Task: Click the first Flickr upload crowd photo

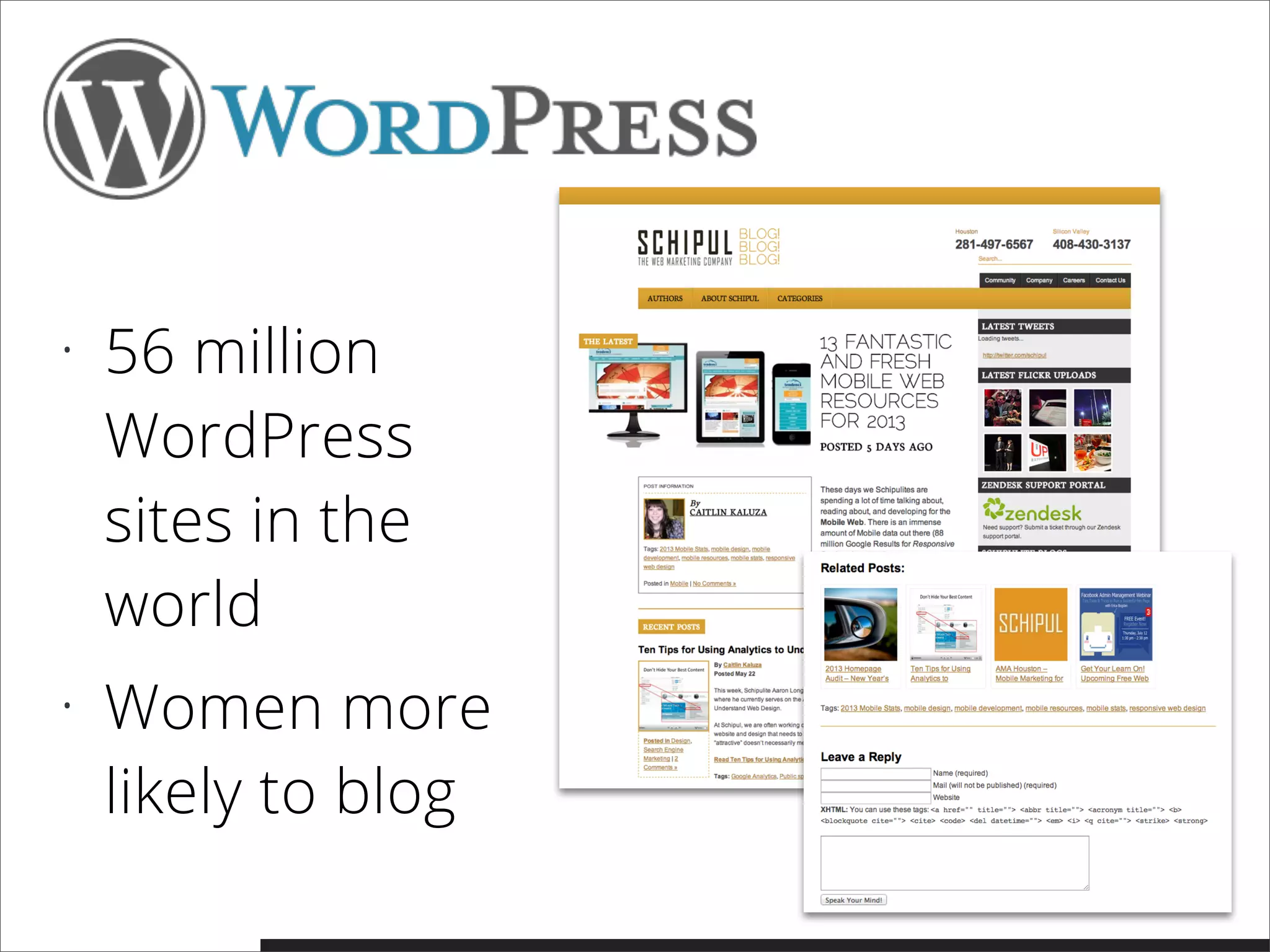Action: click(x=1002, y=408)
